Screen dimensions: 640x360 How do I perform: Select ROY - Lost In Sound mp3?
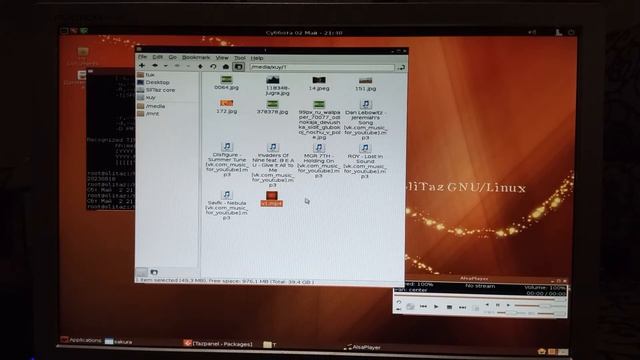point(365,160)
